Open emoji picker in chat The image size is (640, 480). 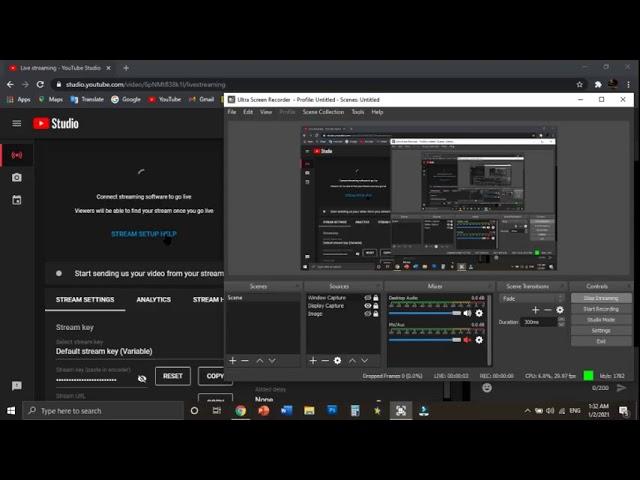coord(487,388)
